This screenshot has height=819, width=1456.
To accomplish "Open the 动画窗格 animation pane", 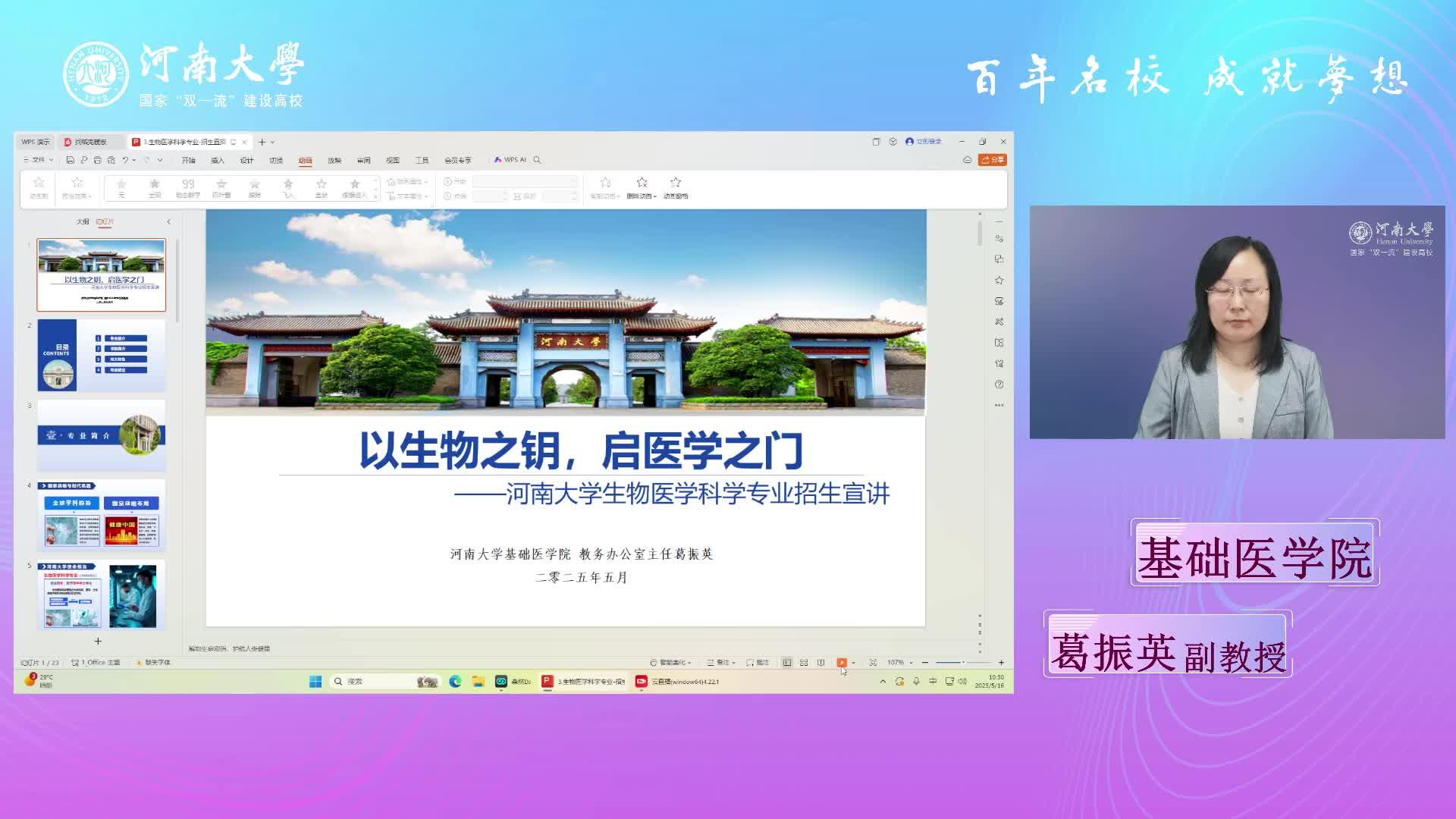I will tap(676, 188).
